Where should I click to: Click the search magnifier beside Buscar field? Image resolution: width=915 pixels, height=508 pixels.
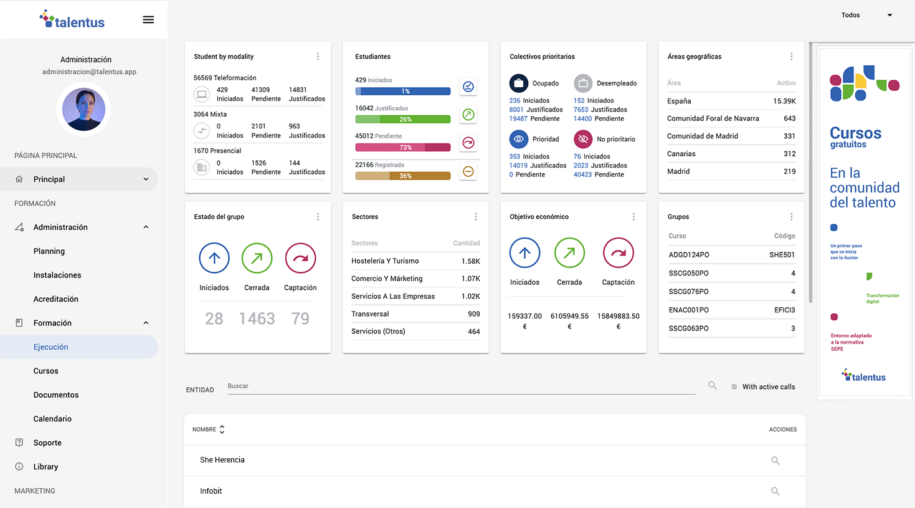pyautogui.click(x=713, y=386)
